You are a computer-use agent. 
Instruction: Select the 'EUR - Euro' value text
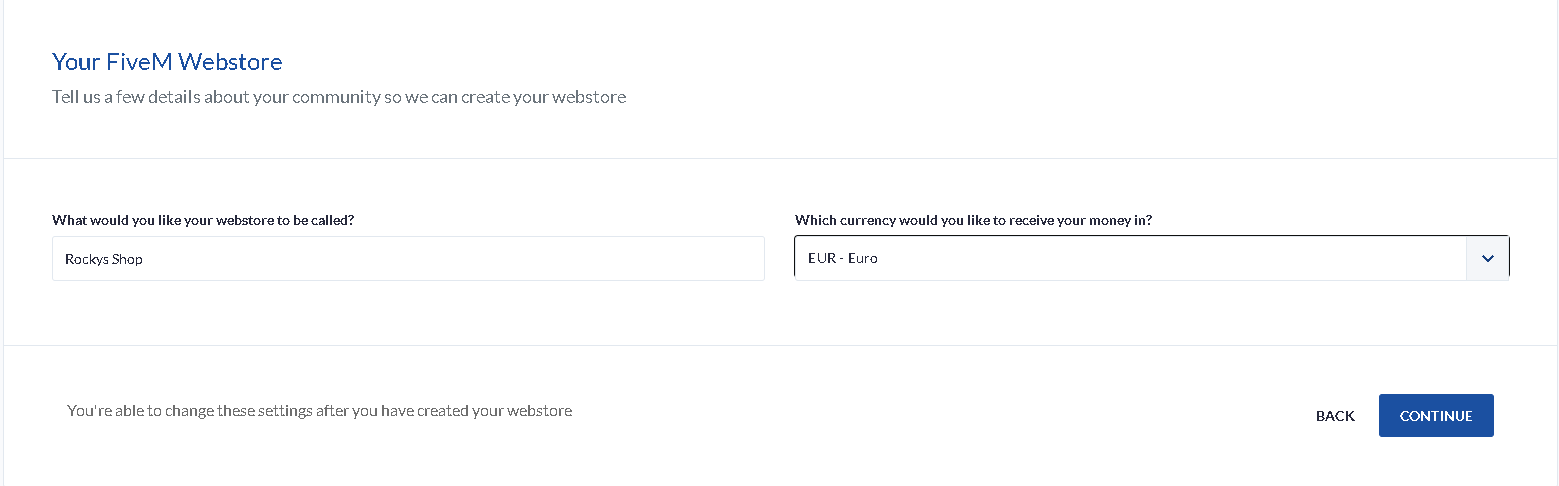pyautogui.click(x=842, y=258)
